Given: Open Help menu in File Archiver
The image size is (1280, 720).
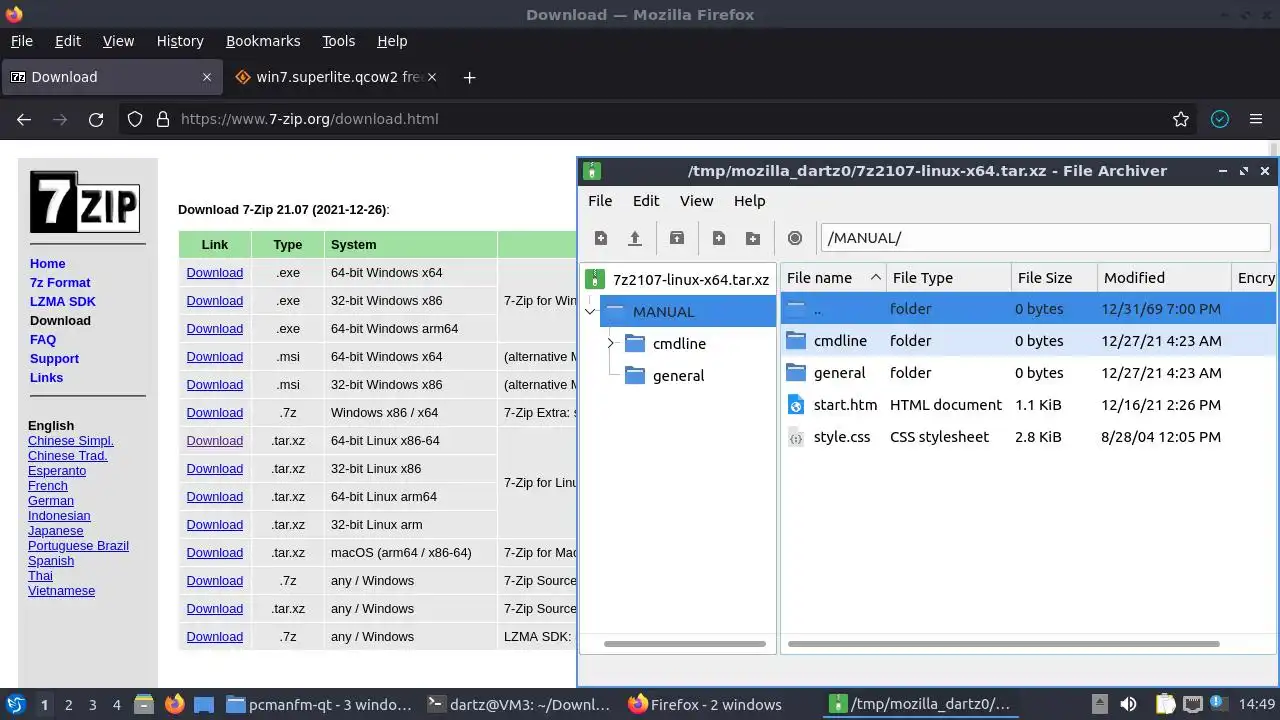Looking at the screenshot, I should point(749,201).
